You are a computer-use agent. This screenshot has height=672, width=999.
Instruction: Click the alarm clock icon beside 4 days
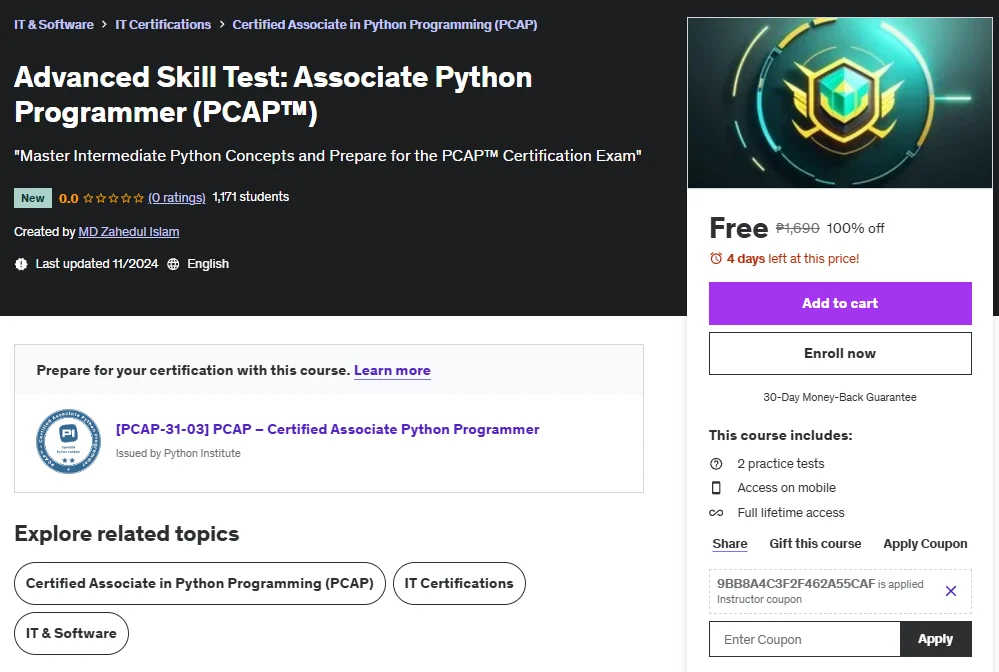716,259
